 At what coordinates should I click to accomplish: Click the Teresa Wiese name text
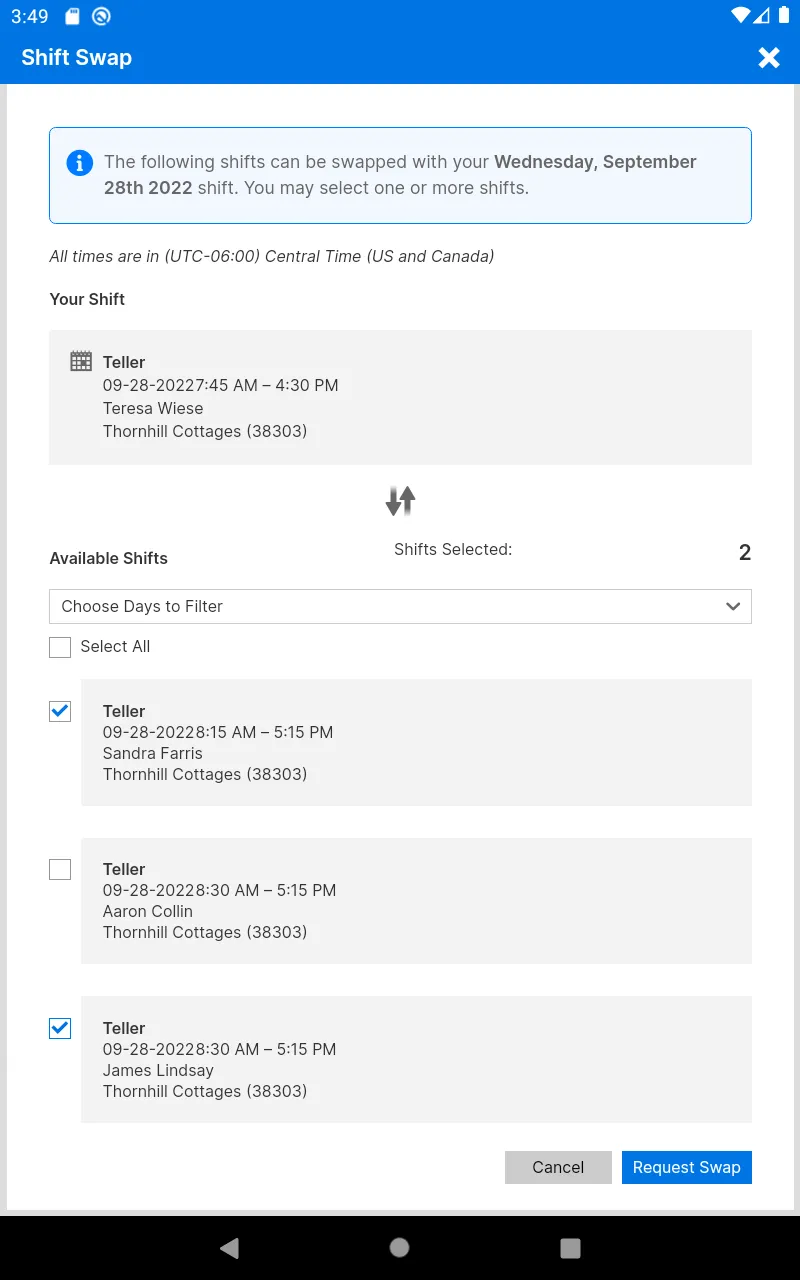pos(153,408)
